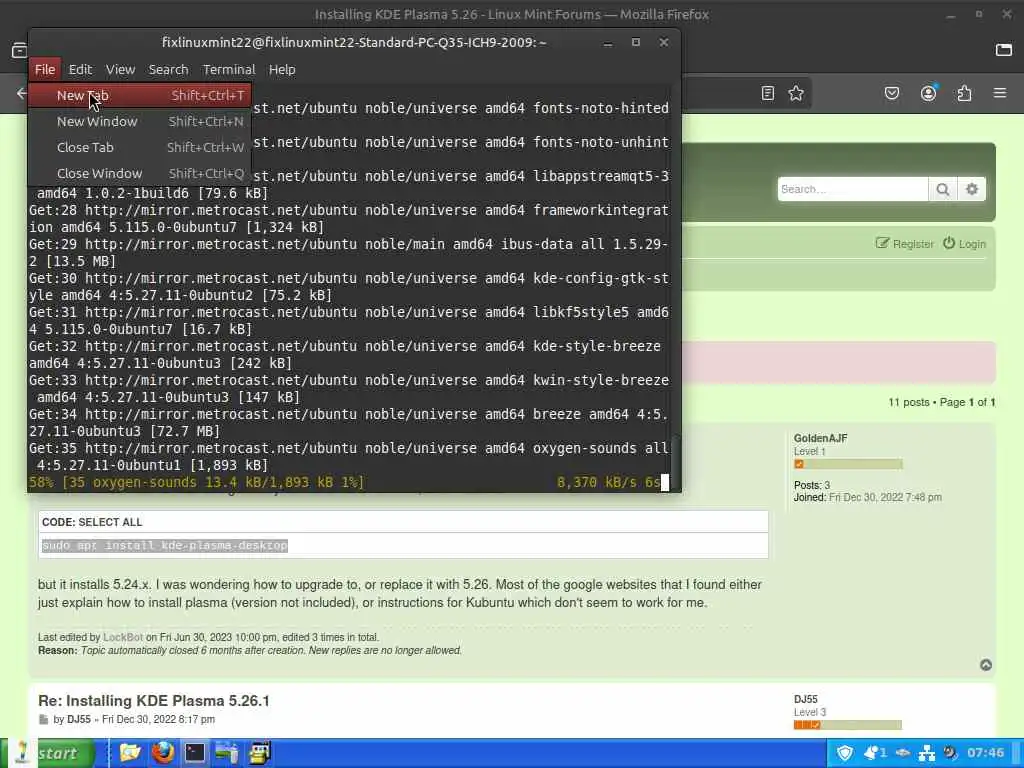Open the Login link
Viewport: 1024px width, 768px height.
(x=965, y=244)
